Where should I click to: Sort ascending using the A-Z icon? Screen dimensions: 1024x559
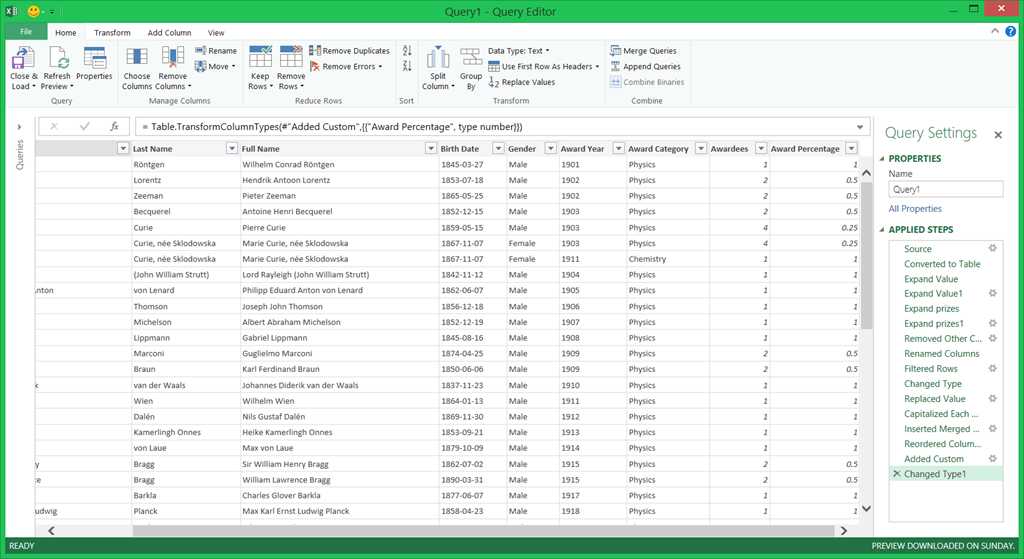tap(407, 51)
